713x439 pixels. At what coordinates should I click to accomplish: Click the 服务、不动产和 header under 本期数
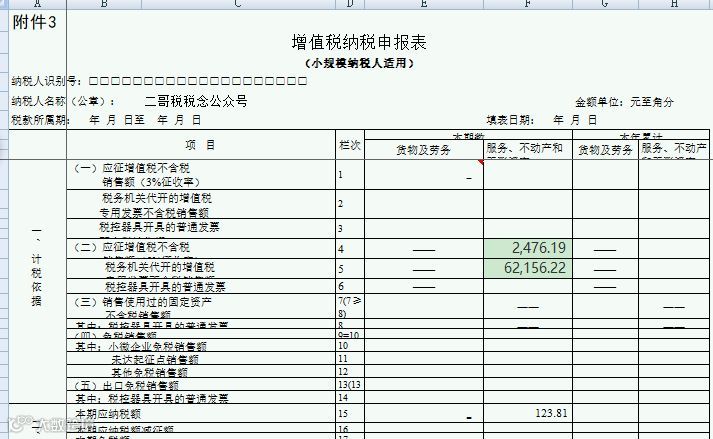(x=527, y=150)
